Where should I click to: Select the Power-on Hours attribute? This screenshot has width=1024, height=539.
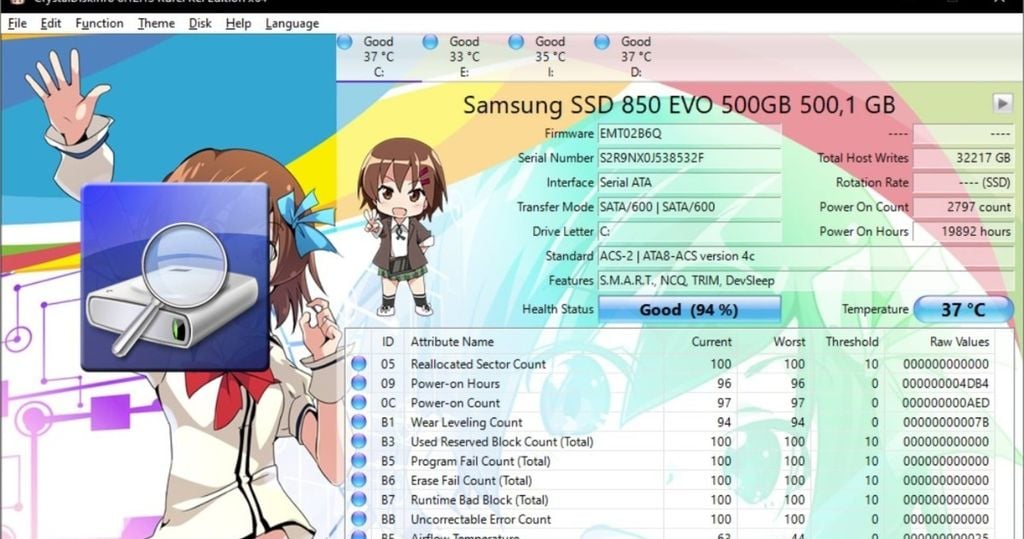455,384
